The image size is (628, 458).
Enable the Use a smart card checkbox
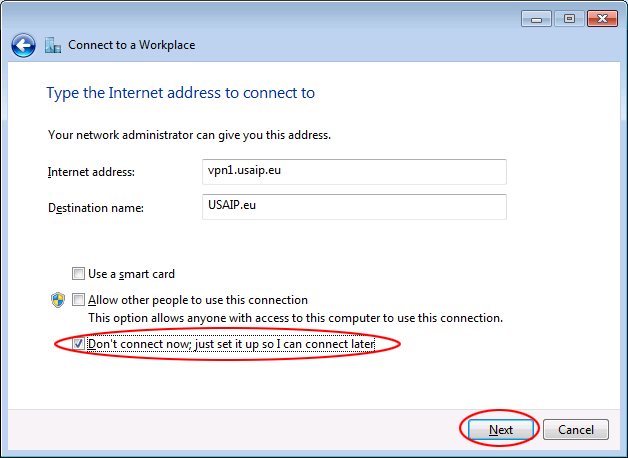tap(78, 274)
